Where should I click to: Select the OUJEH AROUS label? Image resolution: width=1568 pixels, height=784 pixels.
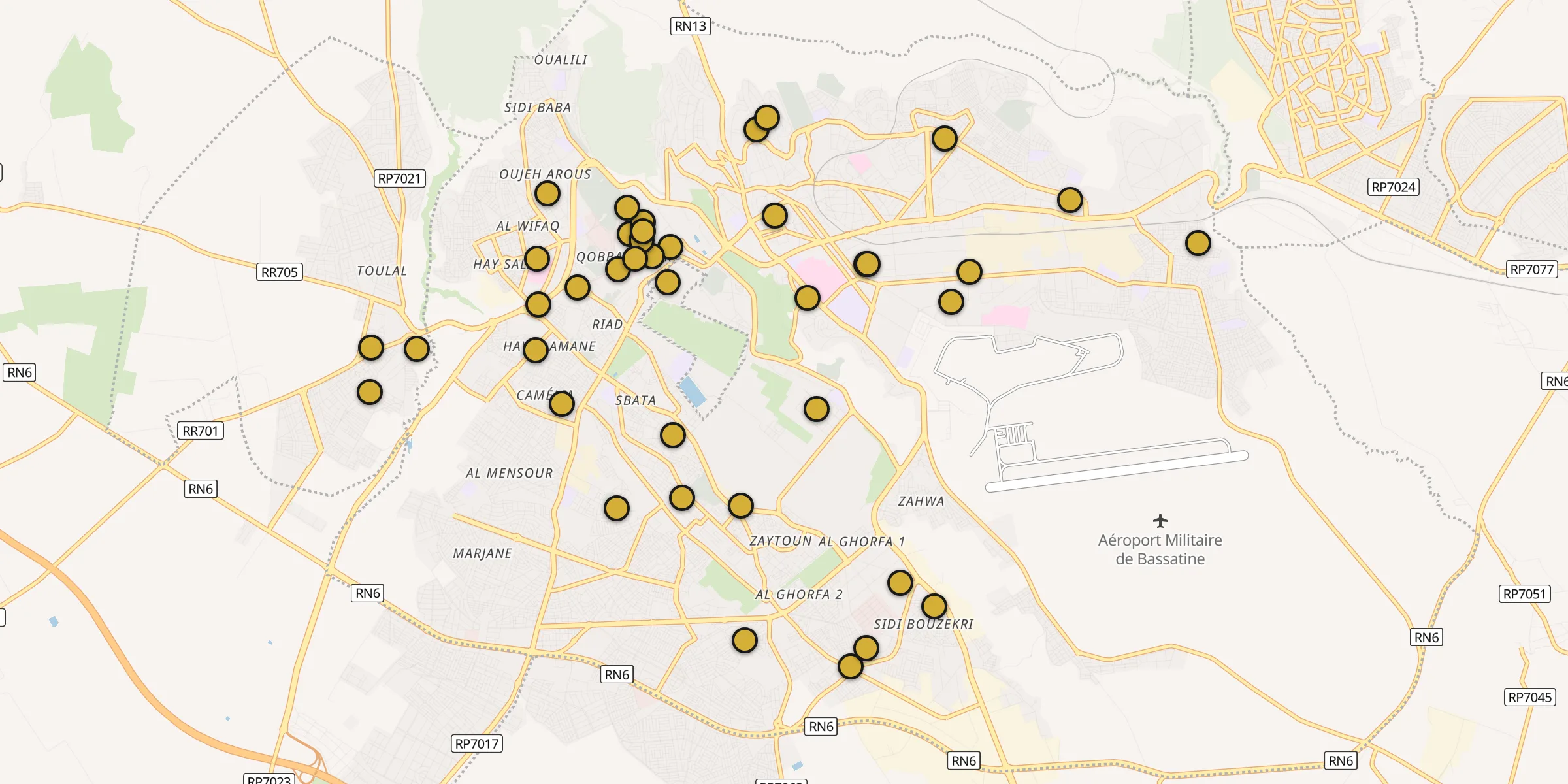point(545,174)
